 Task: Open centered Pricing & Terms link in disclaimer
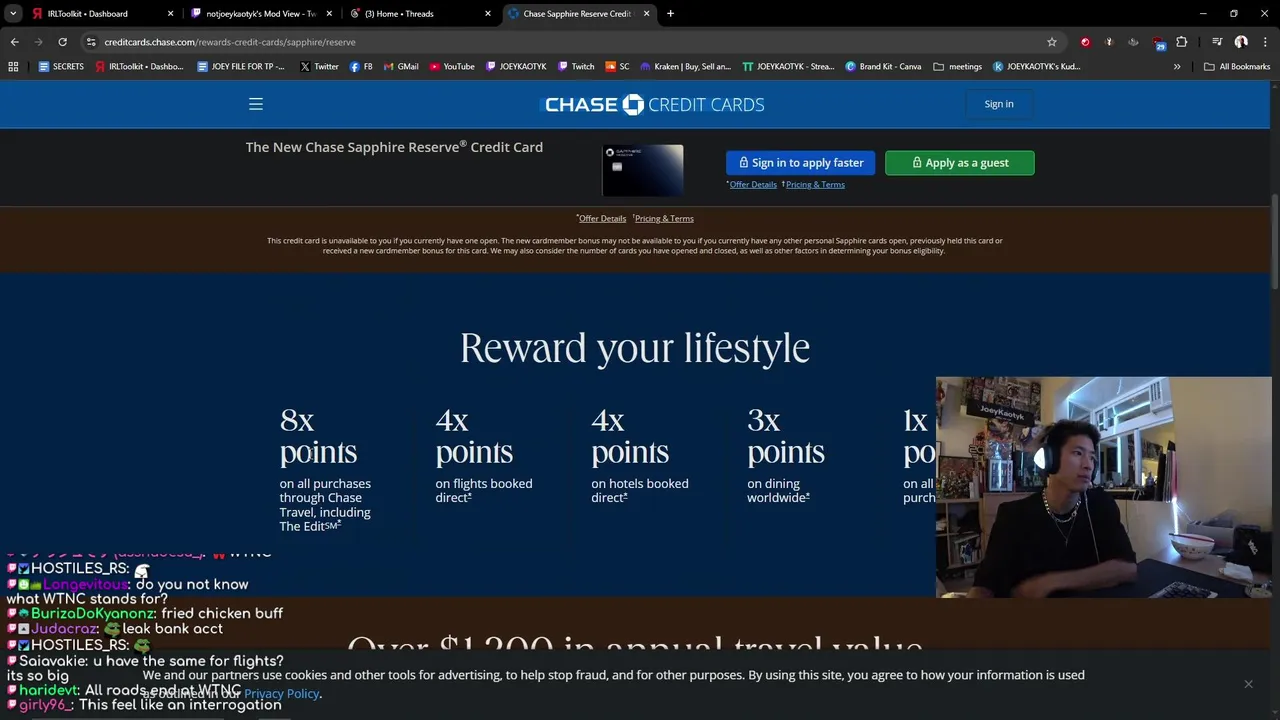[664, 219]
